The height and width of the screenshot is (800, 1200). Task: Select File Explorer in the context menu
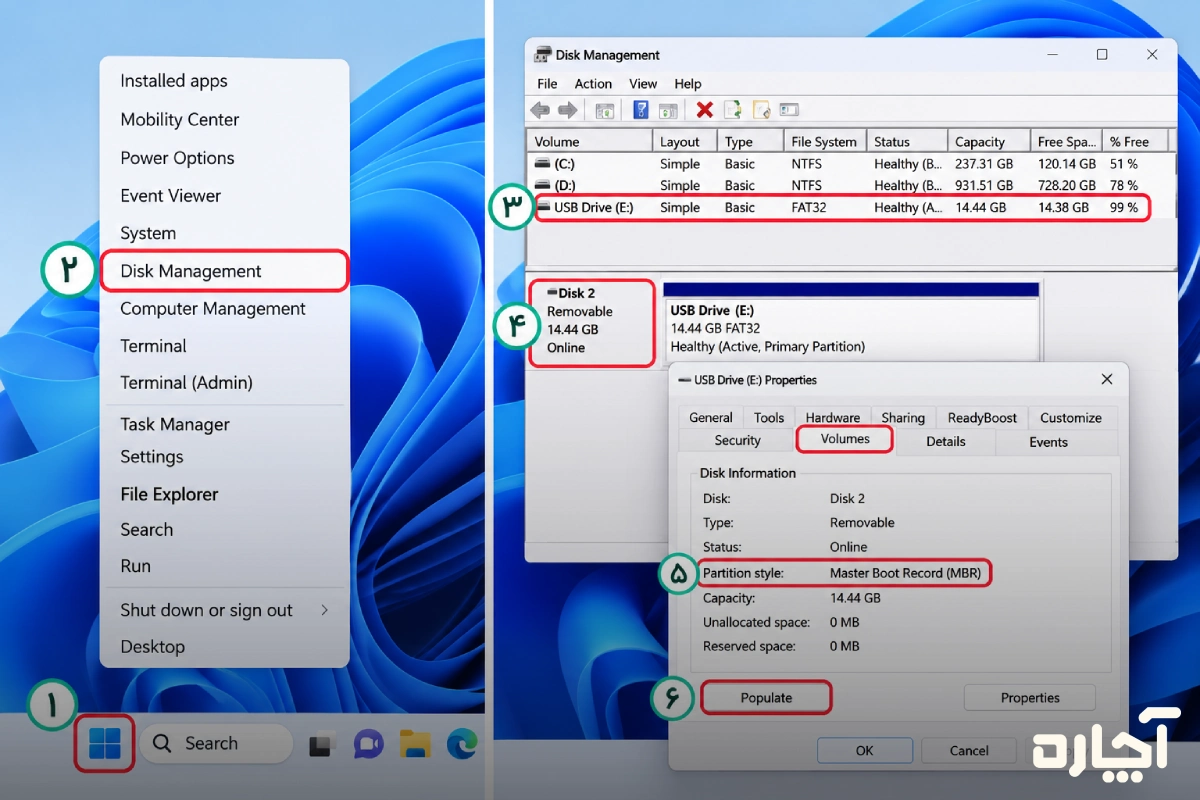coord(169,494)
